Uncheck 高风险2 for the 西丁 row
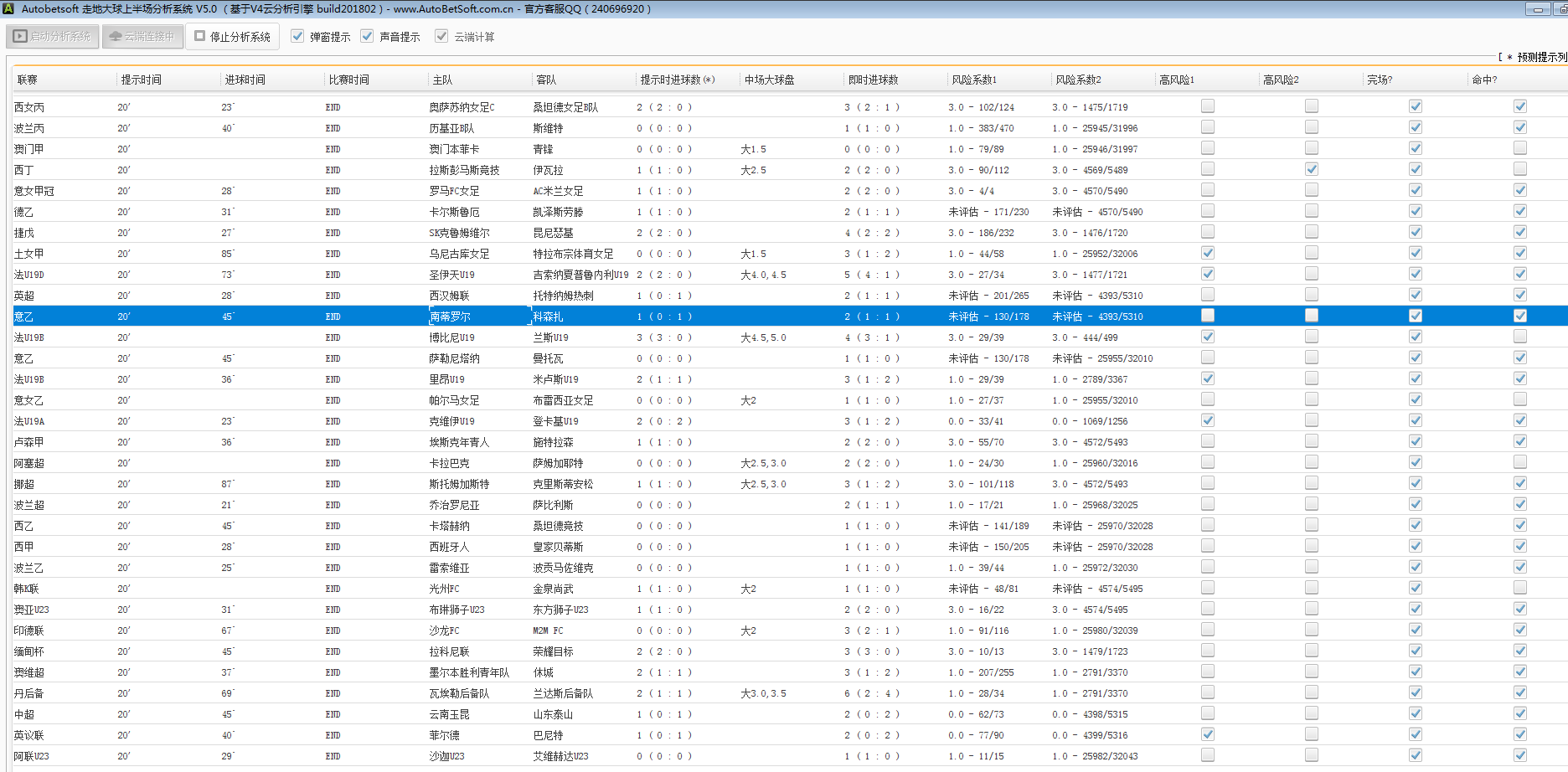 1312,169
